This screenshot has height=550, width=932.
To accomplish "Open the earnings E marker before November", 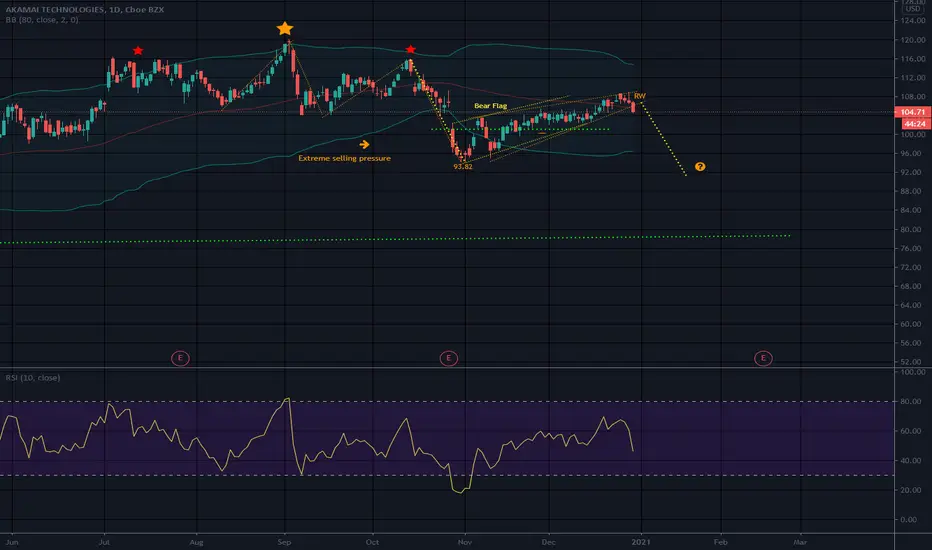I will tap(448, 358).
